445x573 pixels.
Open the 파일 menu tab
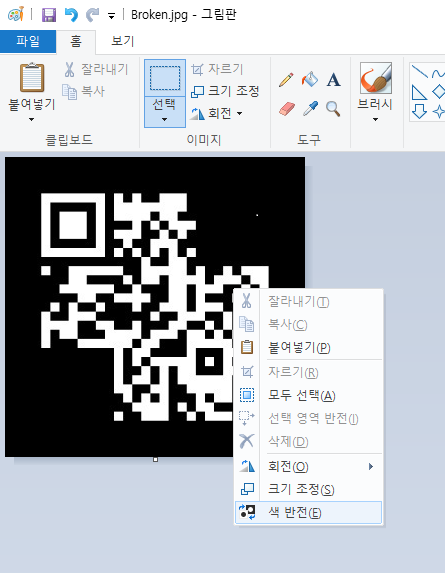pos(28,41)
